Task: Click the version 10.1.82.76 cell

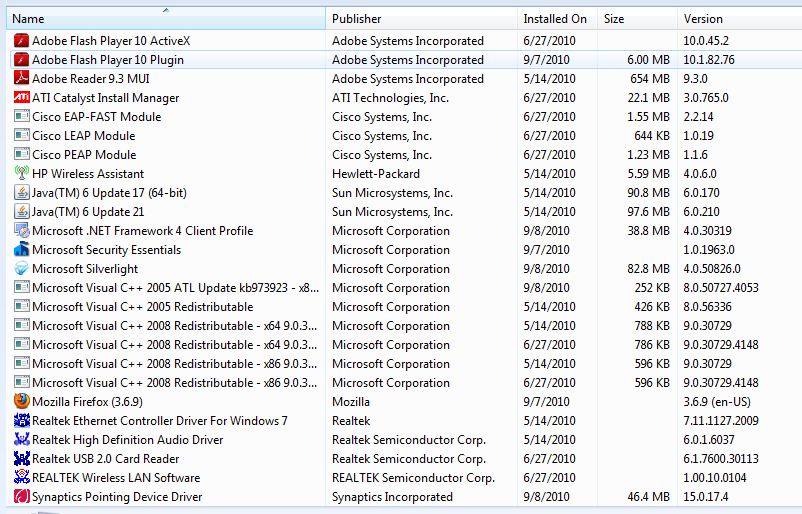Action: [x=709, y=60]
